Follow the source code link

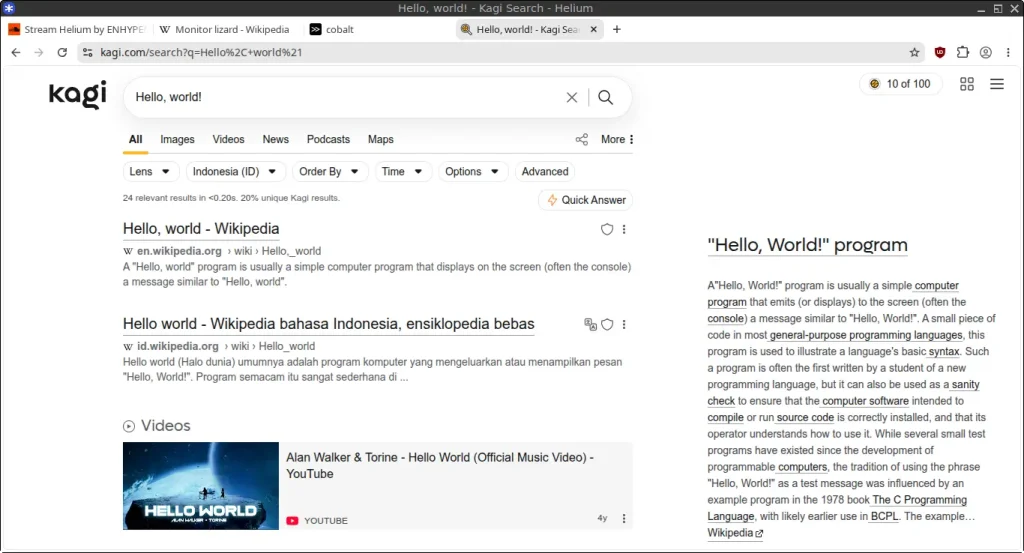tap(805, 417)
